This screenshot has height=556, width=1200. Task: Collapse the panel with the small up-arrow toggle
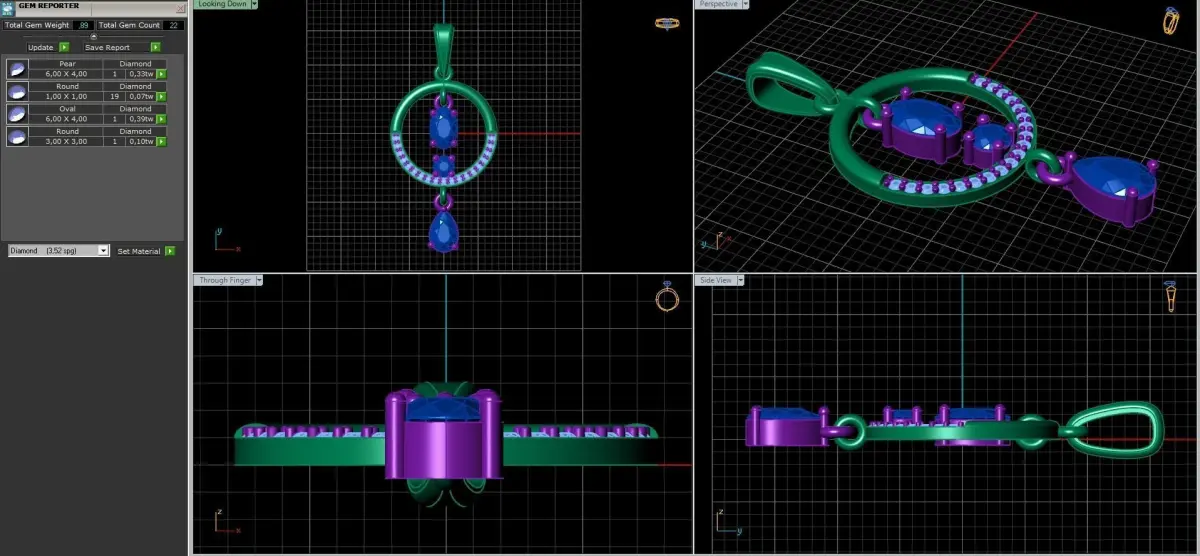[x=93, y=36]
